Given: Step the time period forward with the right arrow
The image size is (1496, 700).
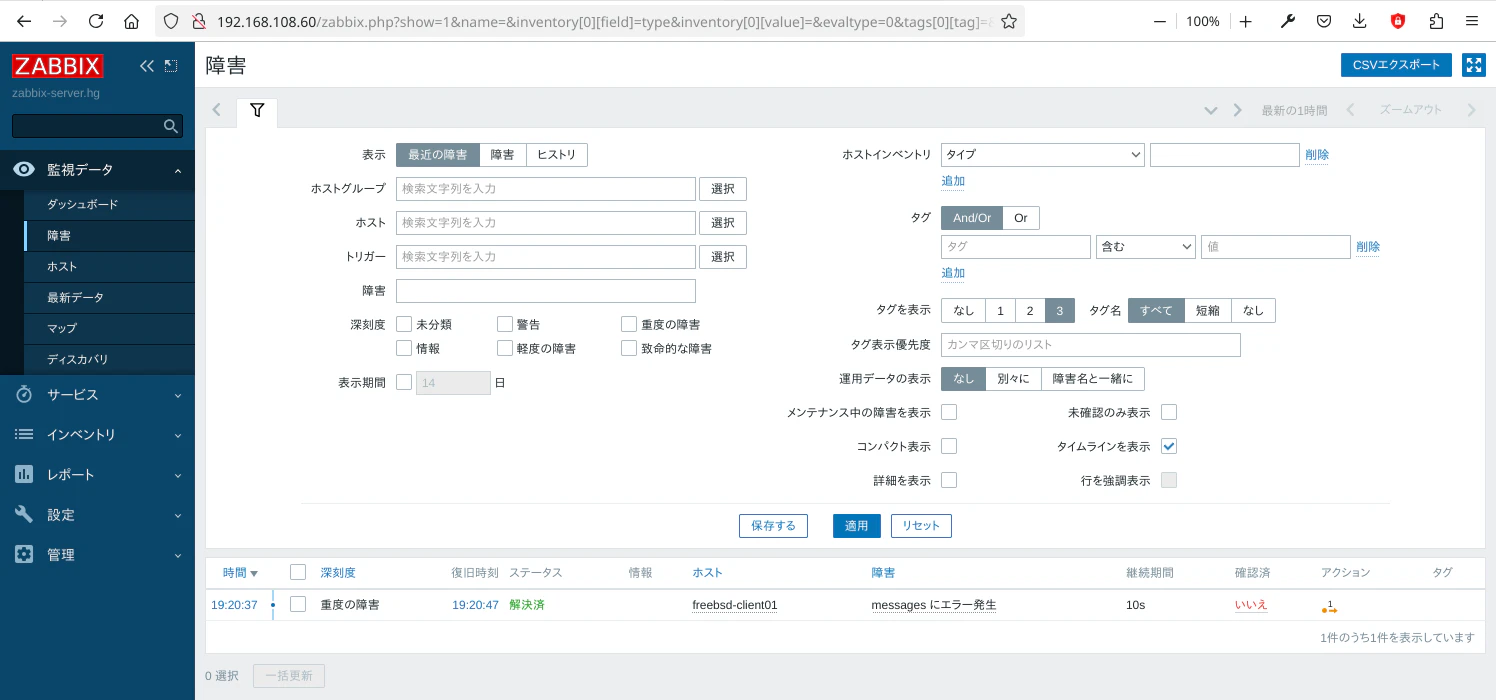Looking at the screenshot, I should point(1471,110).
